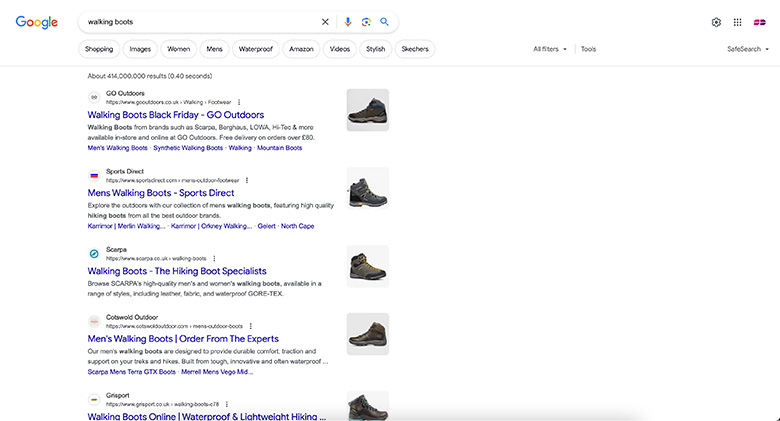
Task: Click the Sports Direct site favicon
Action: [x=94, y=176]
